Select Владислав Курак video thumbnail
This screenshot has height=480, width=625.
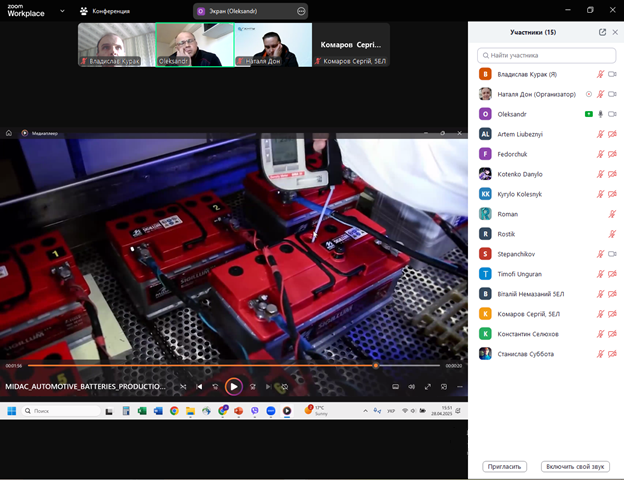tap(116, 45)
